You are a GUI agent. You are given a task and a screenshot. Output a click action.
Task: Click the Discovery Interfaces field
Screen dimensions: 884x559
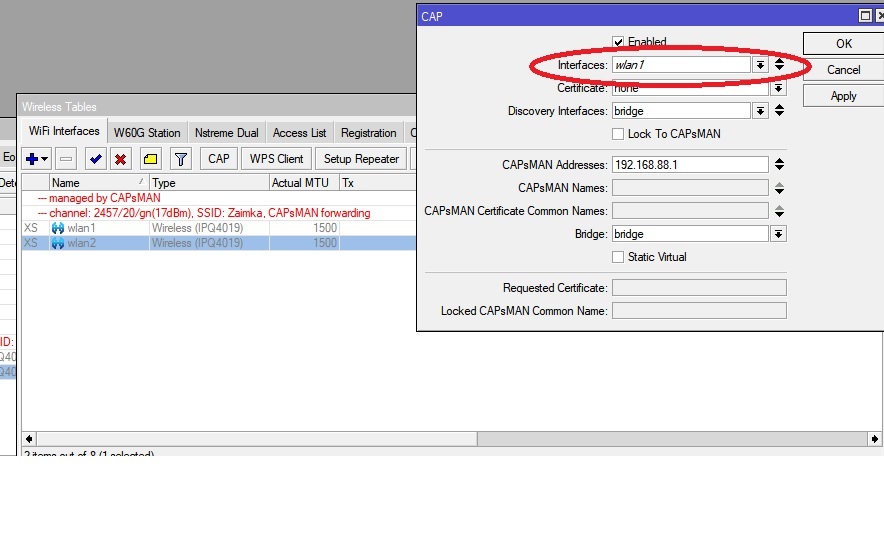[x=682, y=111]
